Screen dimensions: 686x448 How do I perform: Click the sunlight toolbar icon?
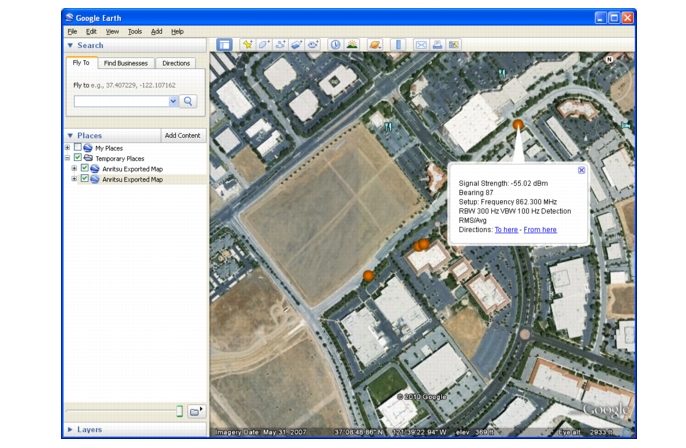tap(352, 45)
